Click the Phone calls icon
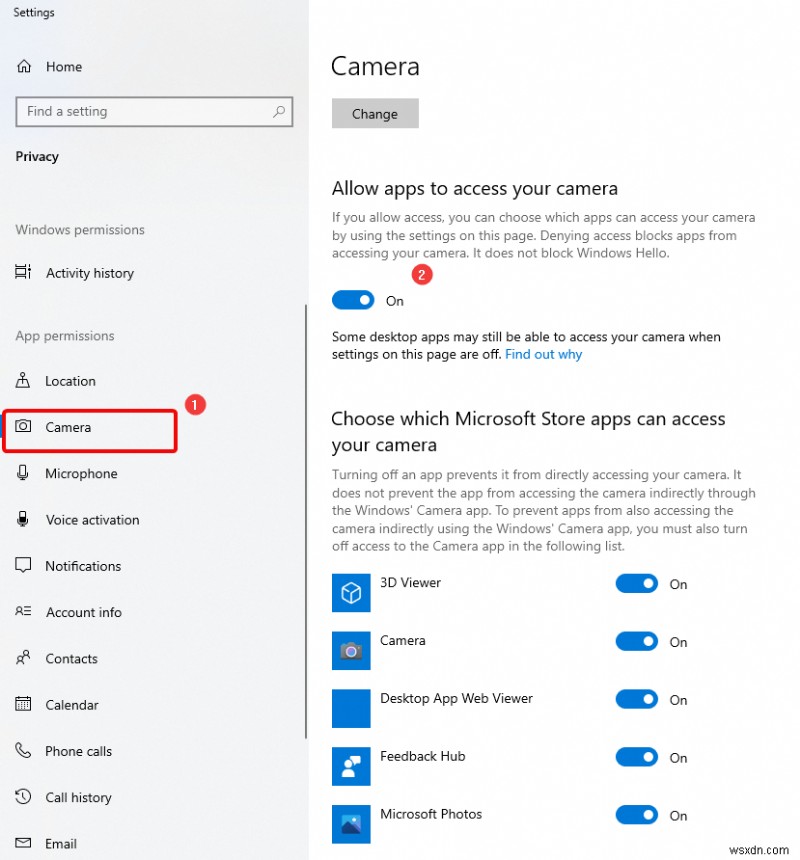 click(23, 751)
